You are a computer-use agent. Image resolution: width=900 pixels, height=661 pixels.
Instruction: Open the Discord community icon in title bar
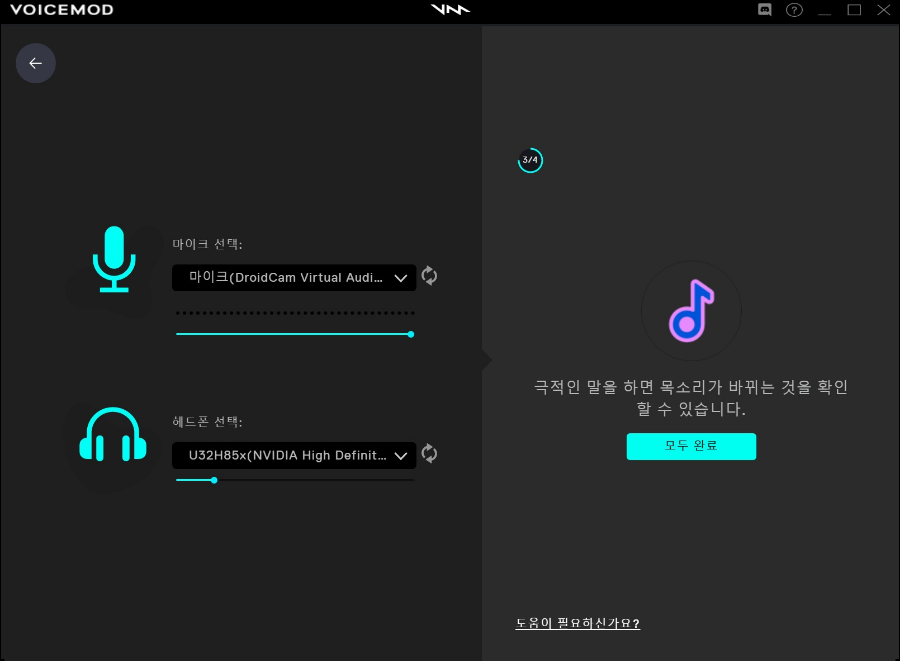click(x=765, y=10)
